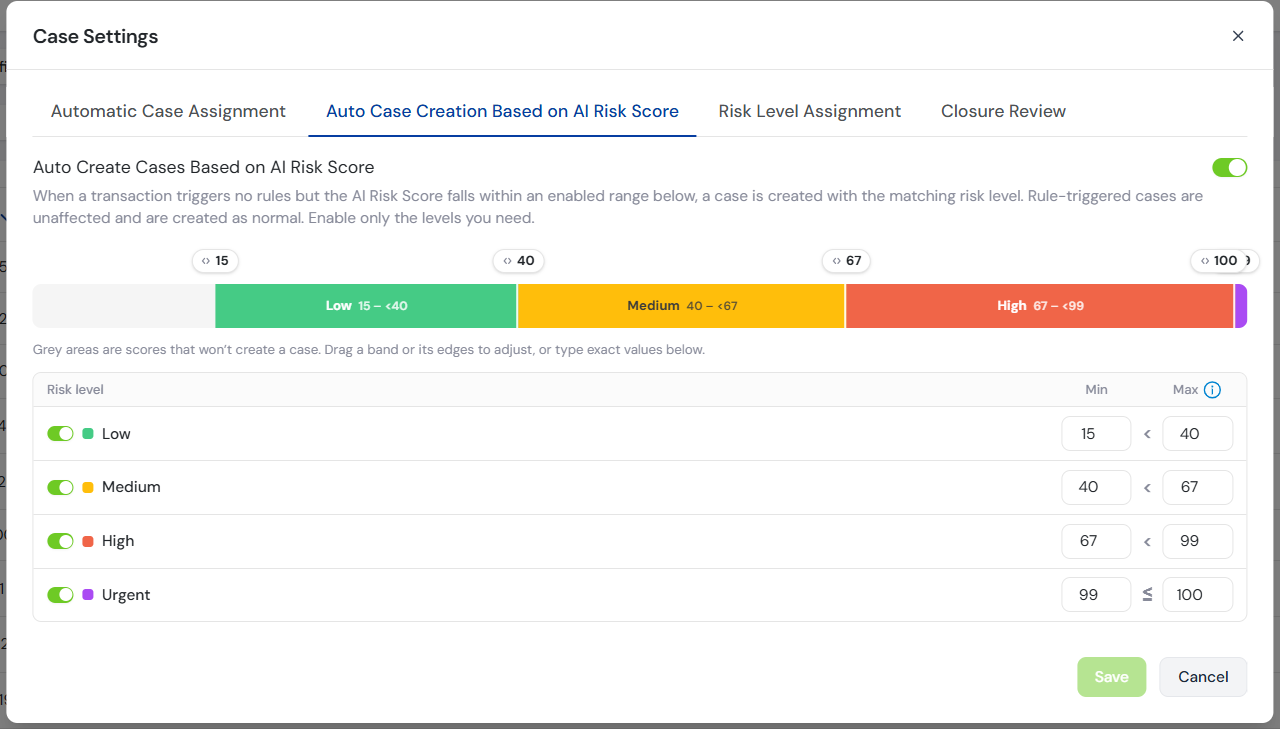Select the green Low band on the bar
1280x729 pixels.
point(366,306)
